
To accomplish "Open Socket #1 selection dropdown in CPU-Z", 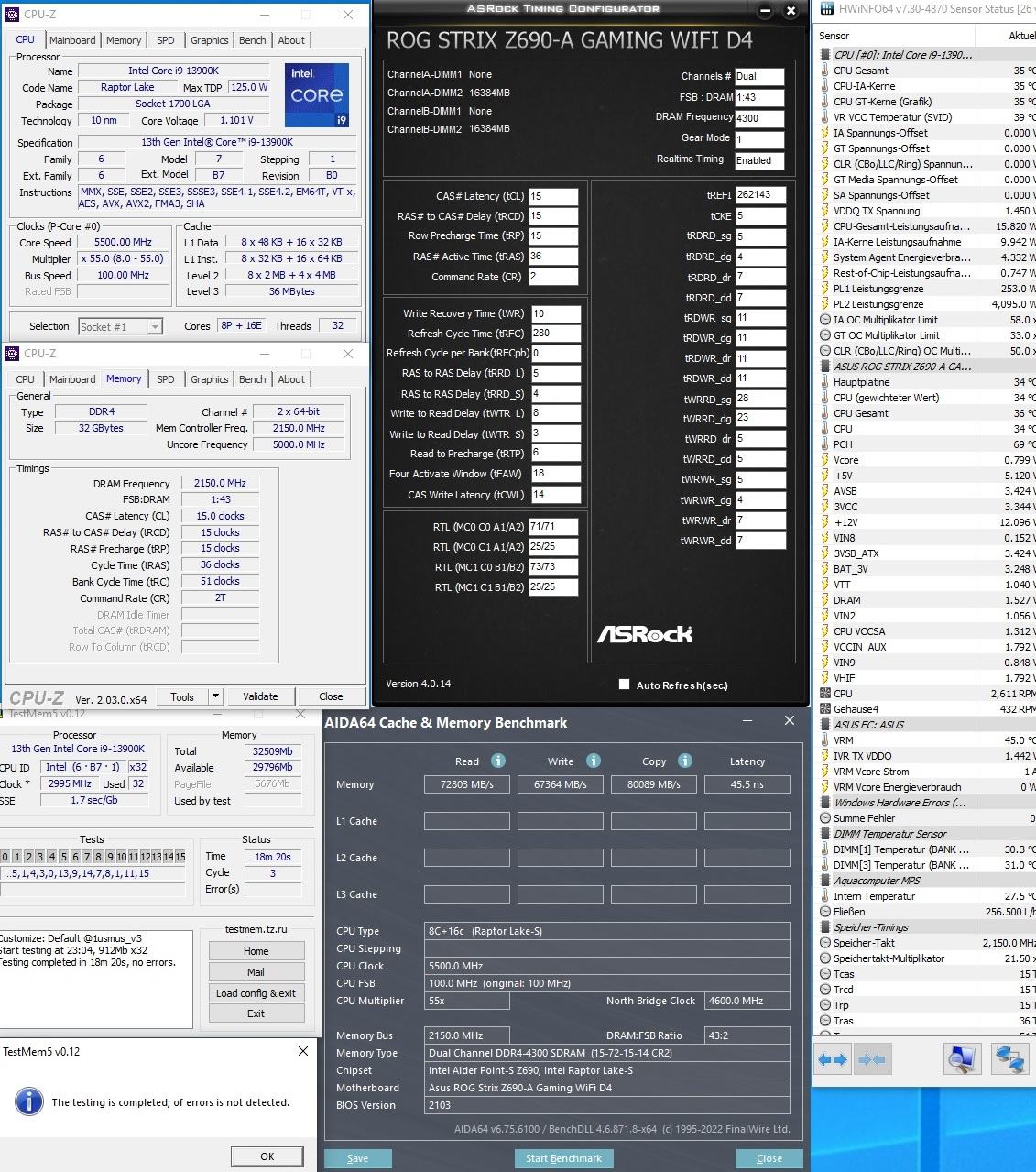I will pyautogui.click(x=155, y=326).
